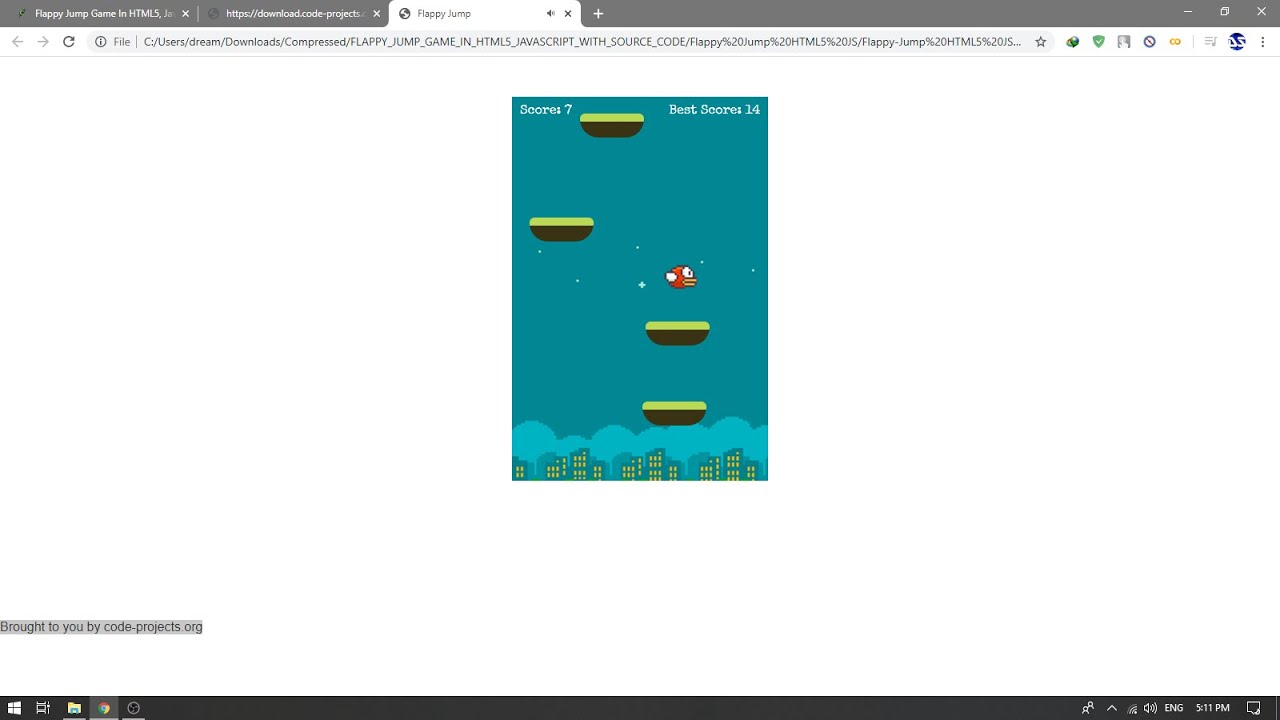Close the active Flappy Jump tab
Image resolution: width=1280 pixels, height=720 pixels.
point(568,14)
